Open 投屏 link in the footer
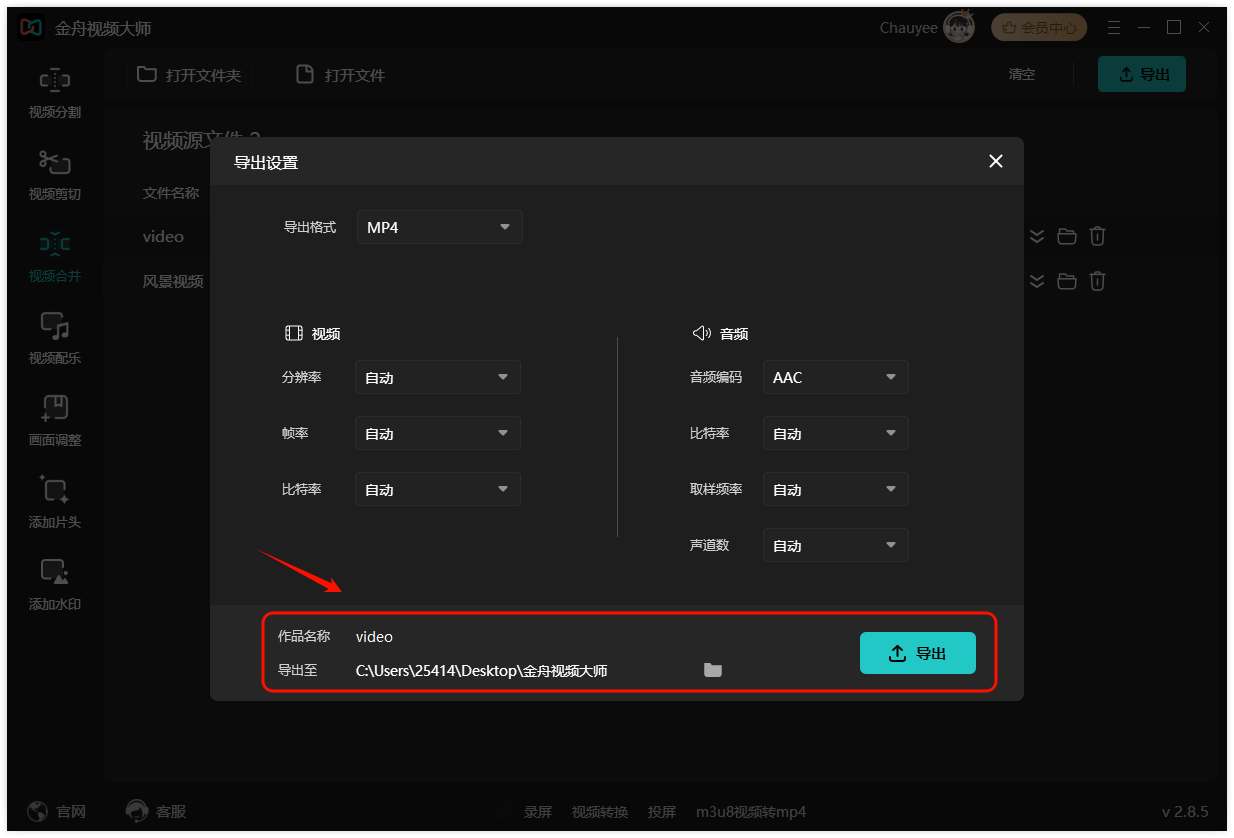 (x=662, y=812)
